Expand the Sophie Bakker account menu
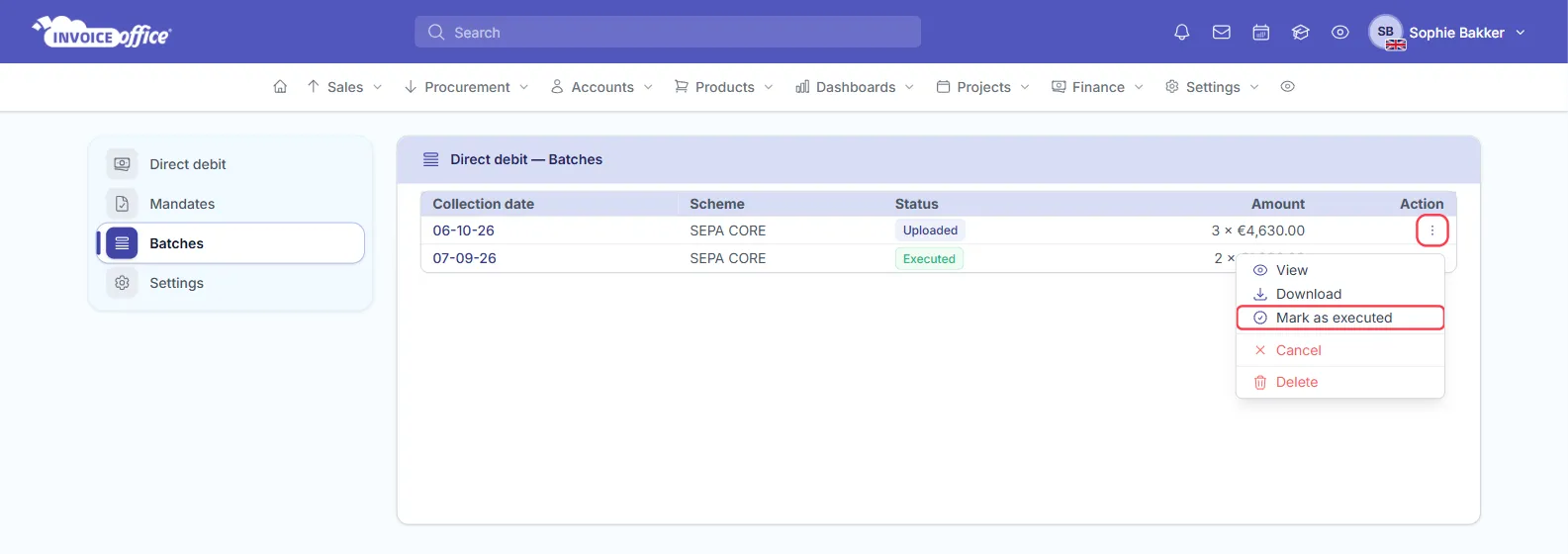 point(1467,33)
